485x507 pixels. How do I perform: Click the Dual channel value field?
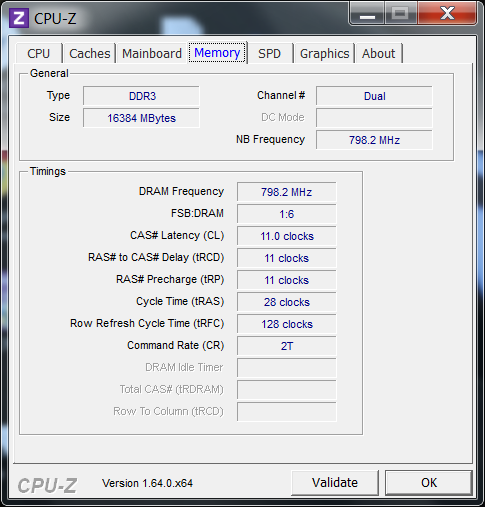click(374, 96)
